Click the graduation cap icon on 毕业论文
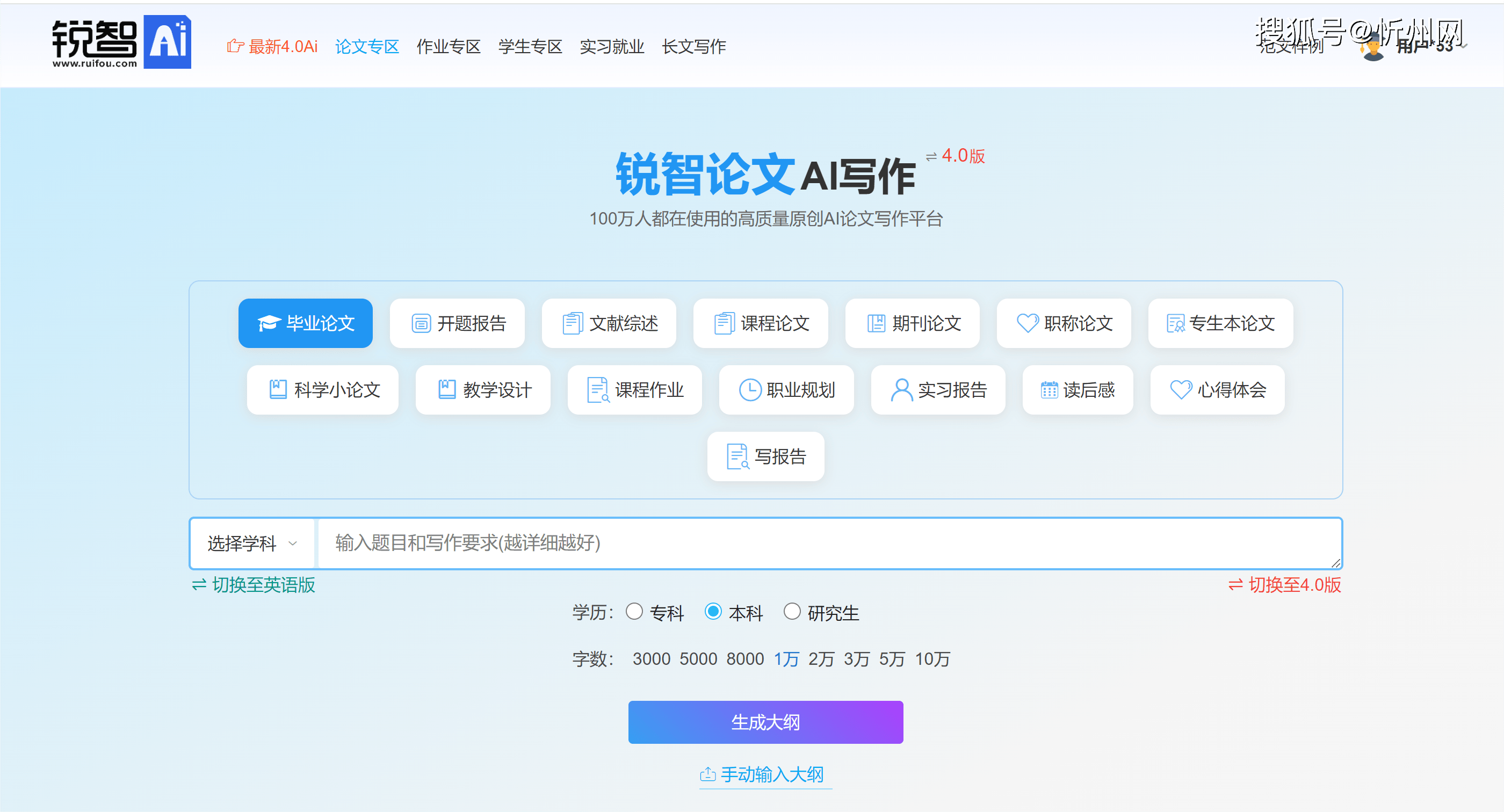 tap(269, 323)
